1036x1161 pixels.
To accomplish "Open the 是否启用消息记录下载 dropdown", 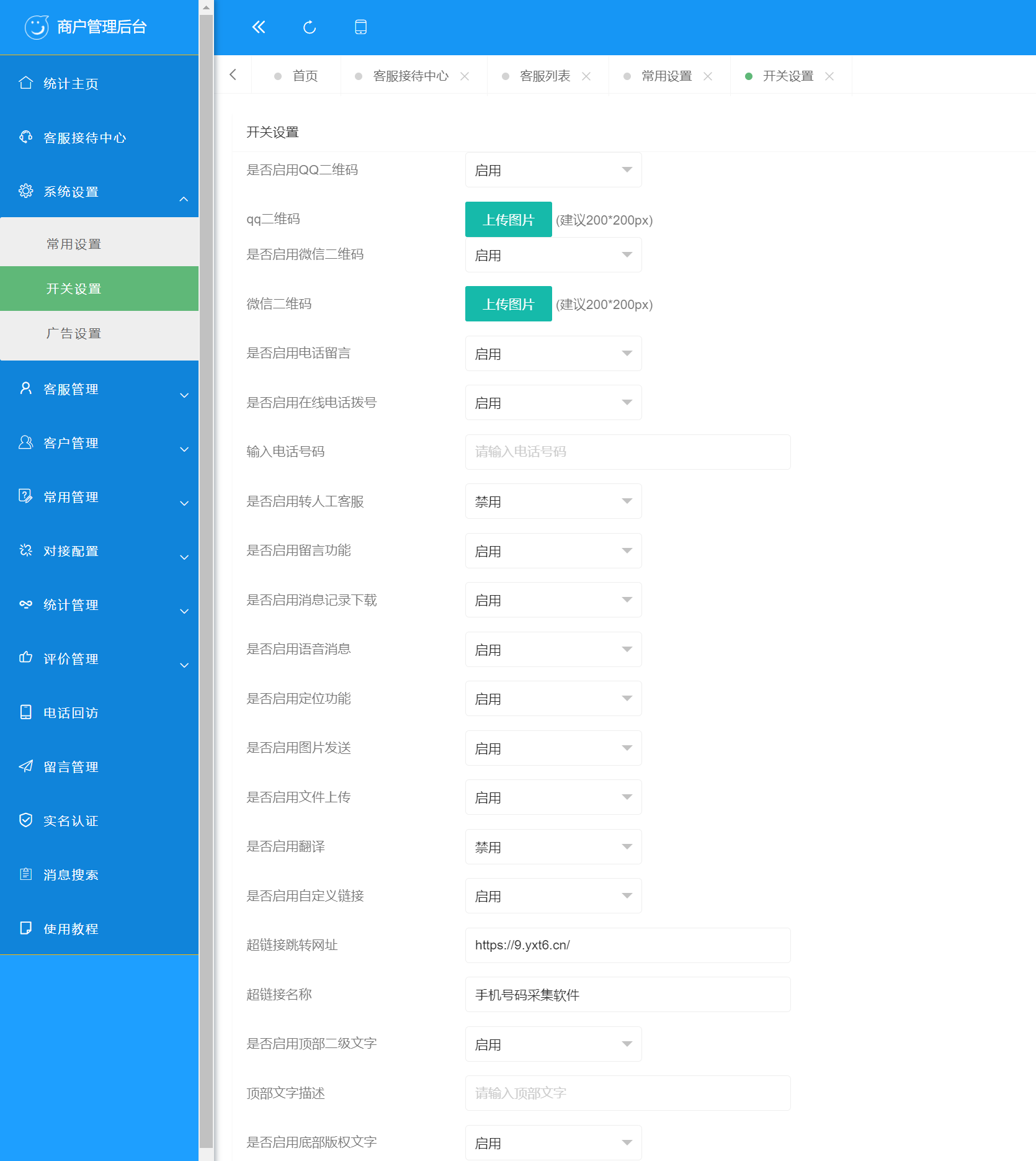I will click(553, 600).
